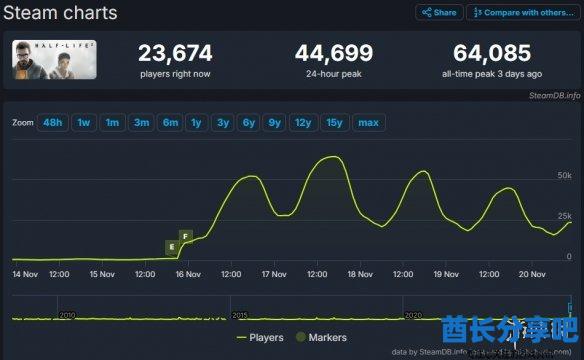Set chart zoom to 1m

[x=112, y=122]
